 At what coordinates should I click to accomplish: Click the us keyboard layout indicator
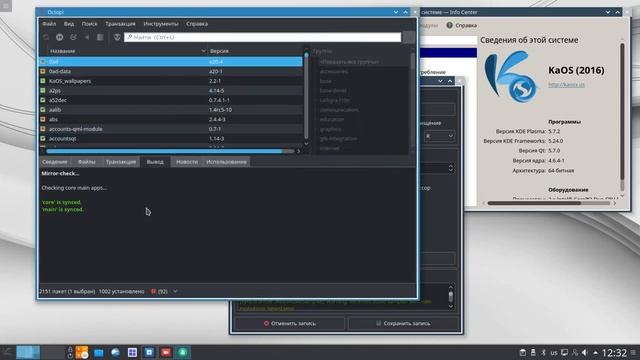pyautogui.click(x=554, y=353)
